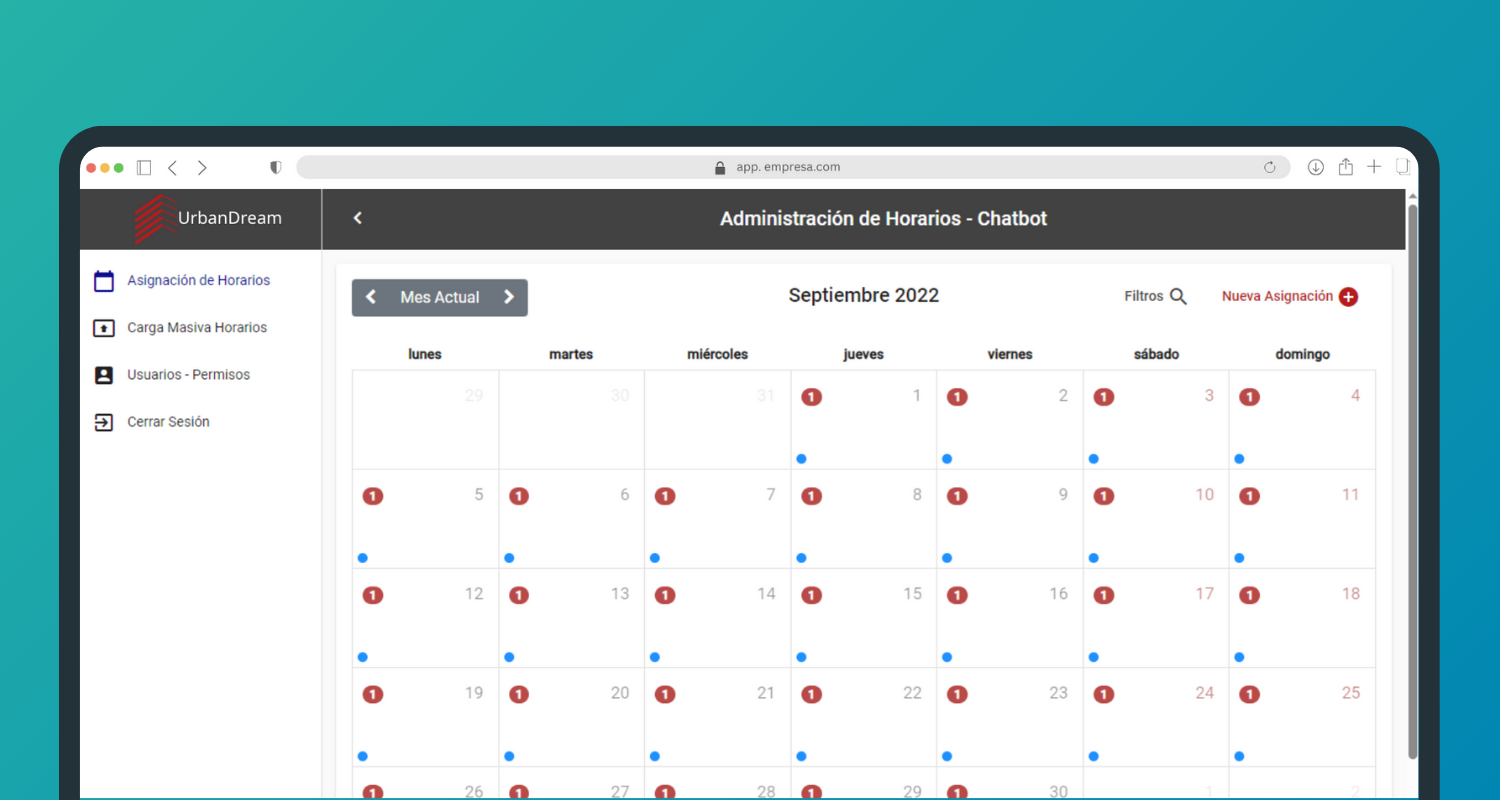Advance to next month with right chevron
1500x800 pixels.
point(508,297)
